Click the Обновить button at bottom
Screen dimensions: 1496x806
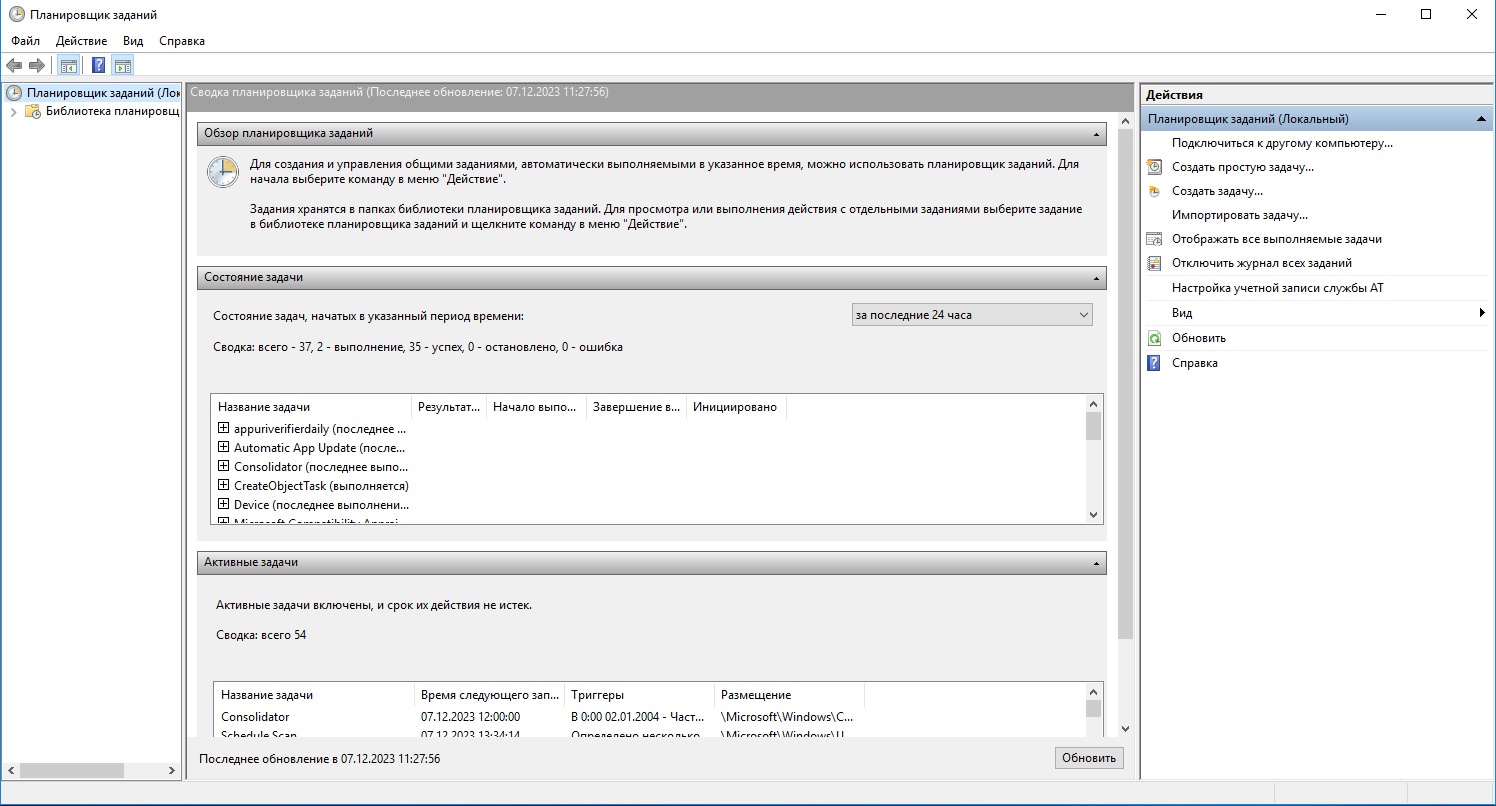click(x=1088, y=758)
